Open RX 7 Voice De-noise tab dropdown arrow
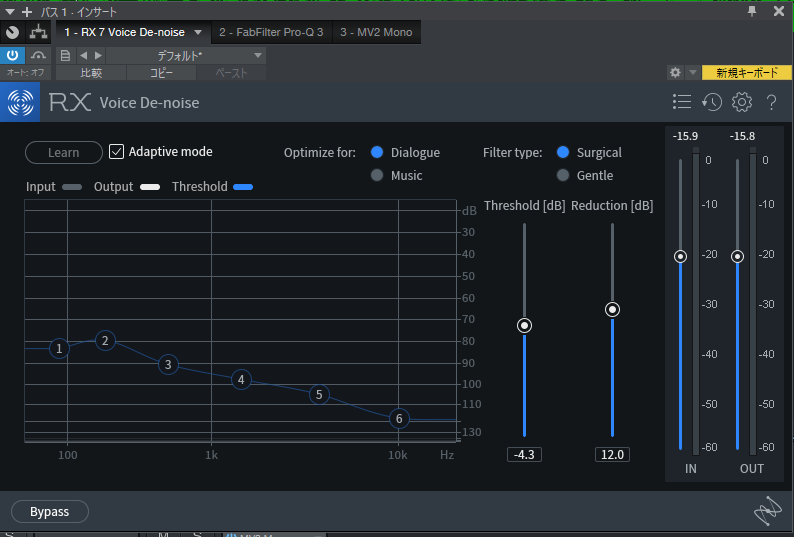This screenshot has height=537, width=794. tap(198, 32)
